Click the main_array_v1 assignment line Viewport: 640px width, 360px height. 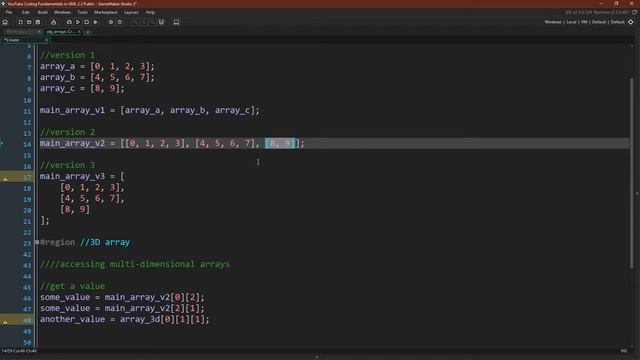[149, 110]
